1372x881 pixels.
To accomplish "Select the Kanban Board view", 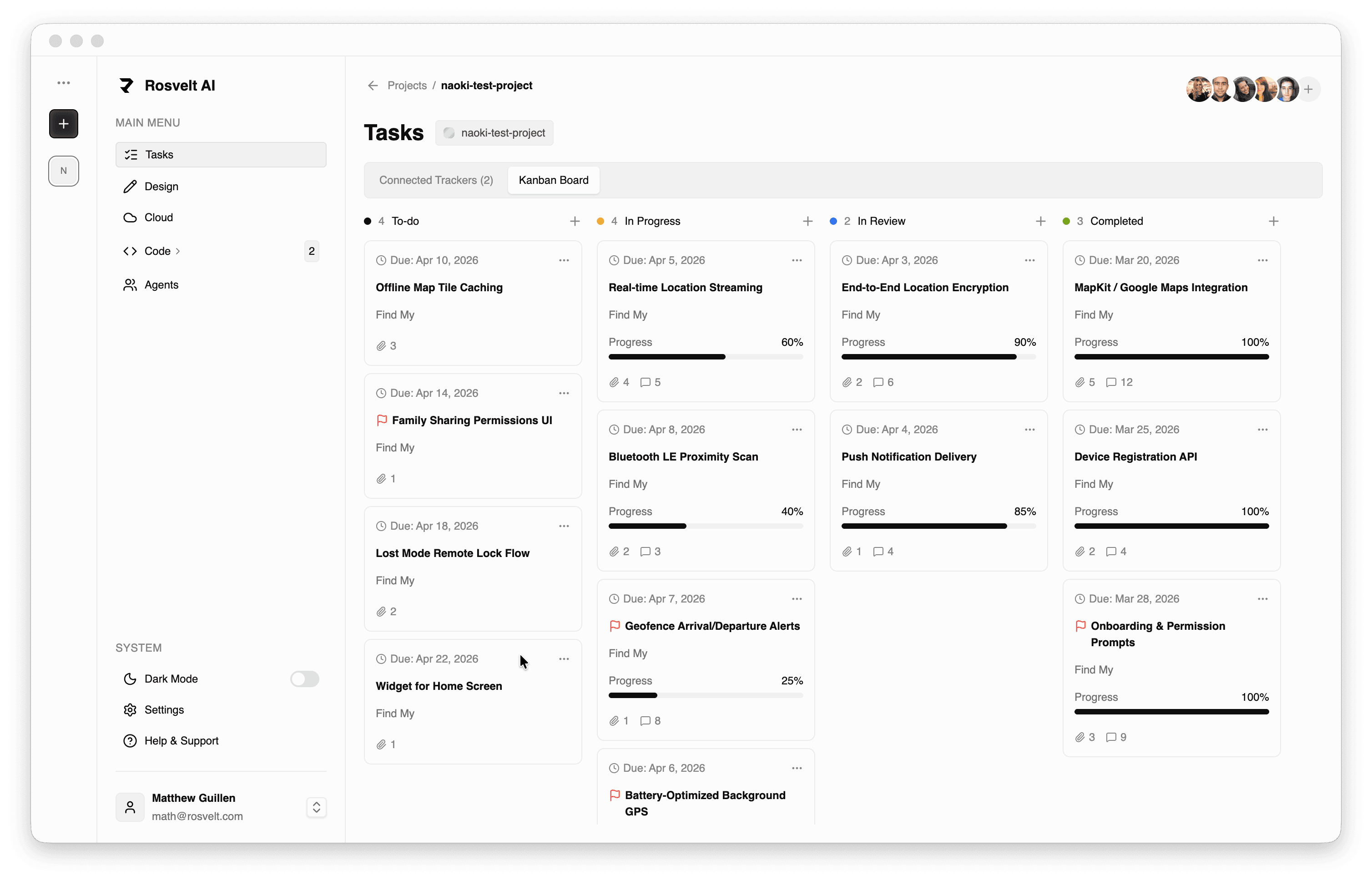I will pos(552,180).
